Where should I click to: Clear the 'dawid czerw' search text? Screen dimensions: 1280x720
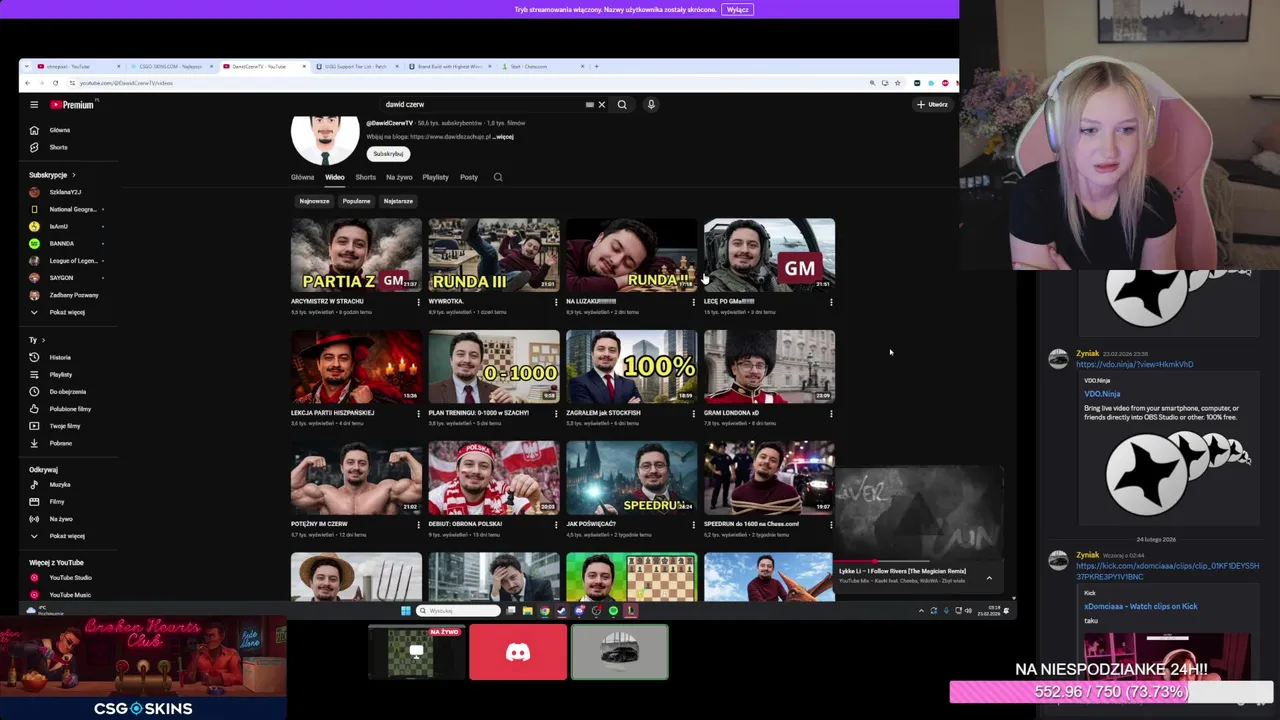tap(601, 104)
